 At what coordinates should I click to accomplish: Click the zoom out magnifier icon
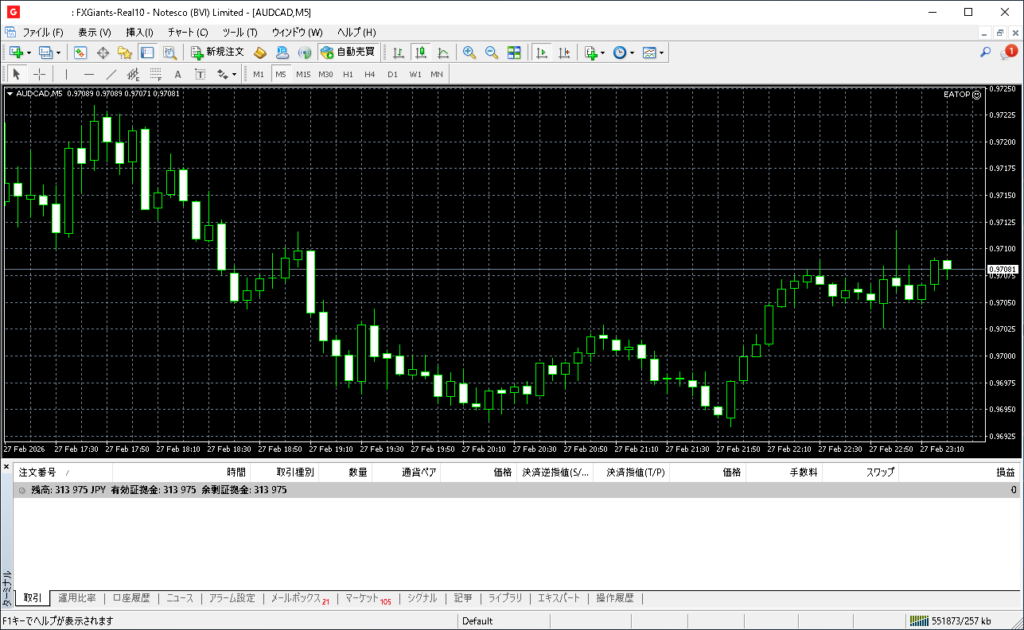[x=491, y=52]
